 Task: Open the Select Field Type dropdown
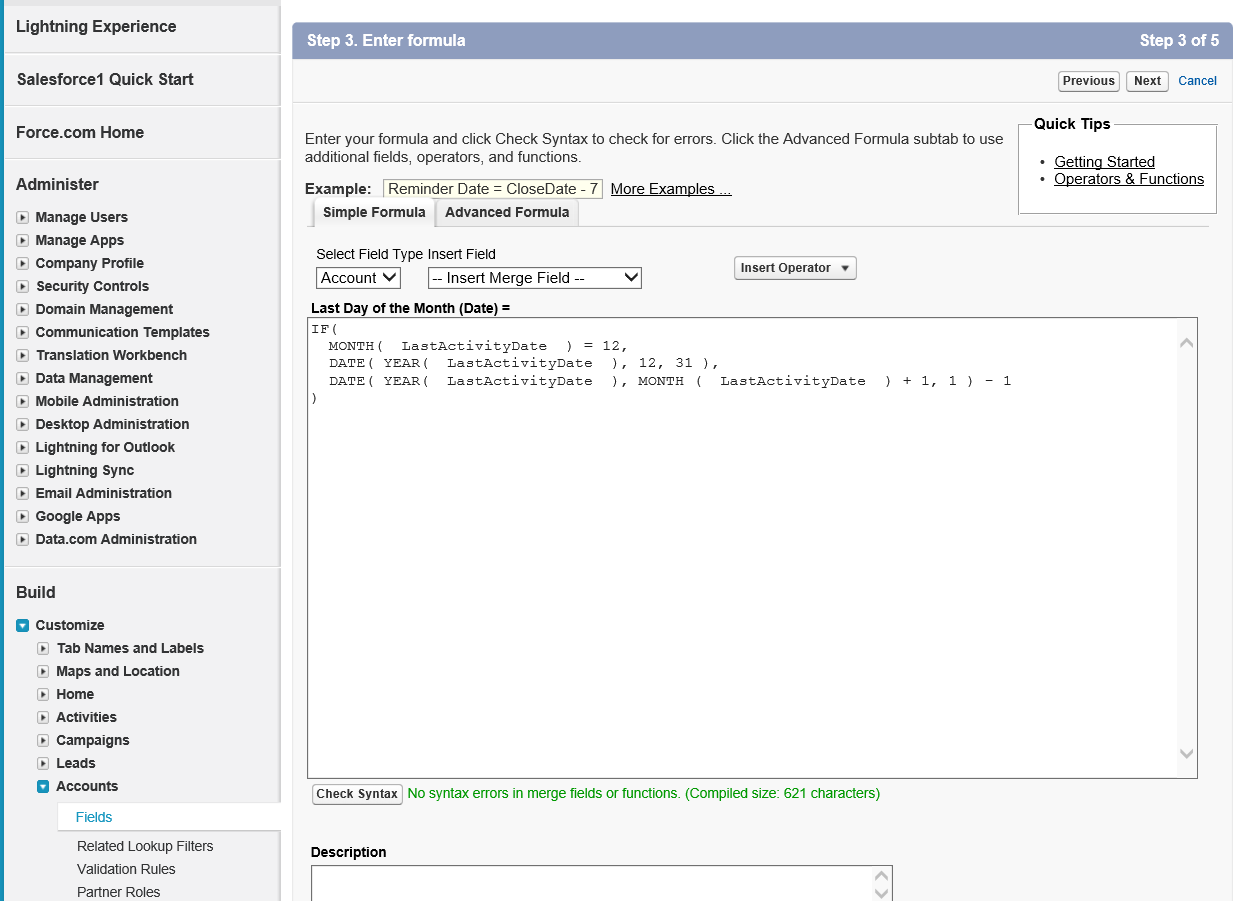tap(359, 278)
